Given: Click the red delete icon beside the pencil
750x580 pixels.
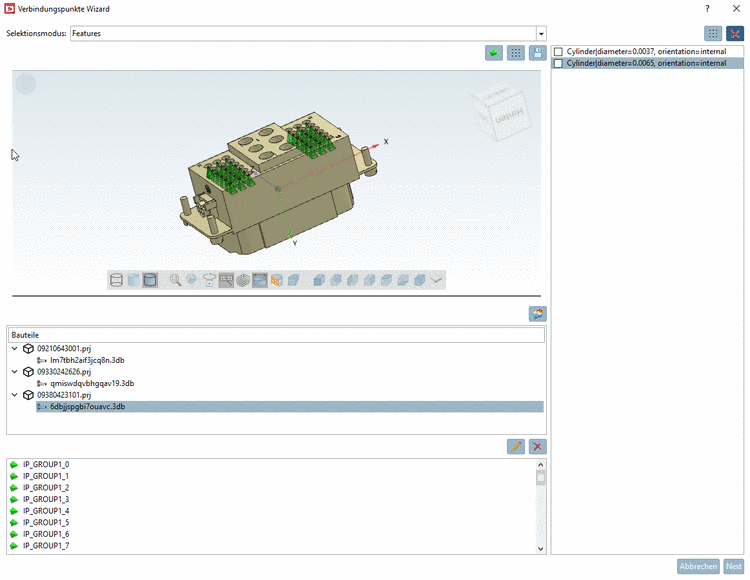Looking at the screenshot, I should tap(538, 446).
